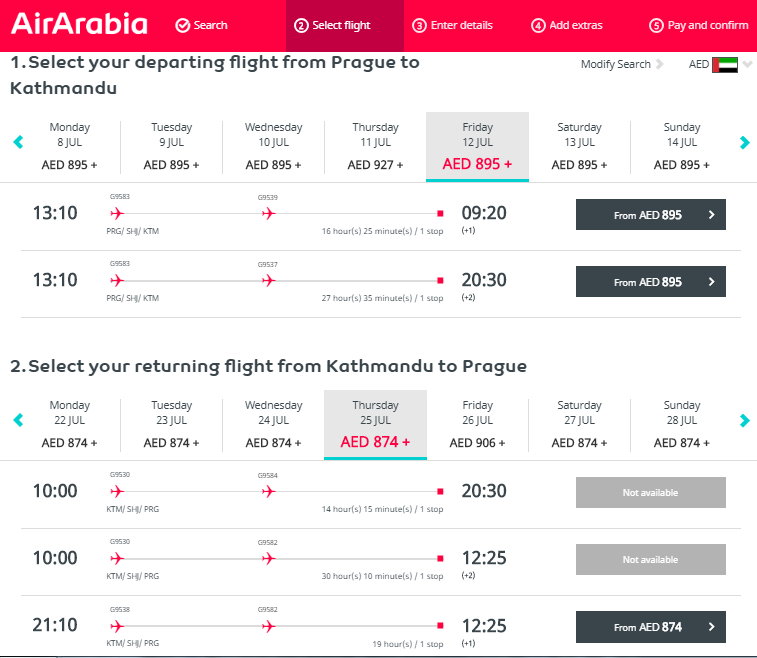Click G9583 plane icon on 09:20 arrival flight
Image resolution: width=757 pixels, height=658 pixels.
click(x=117, y=213)
